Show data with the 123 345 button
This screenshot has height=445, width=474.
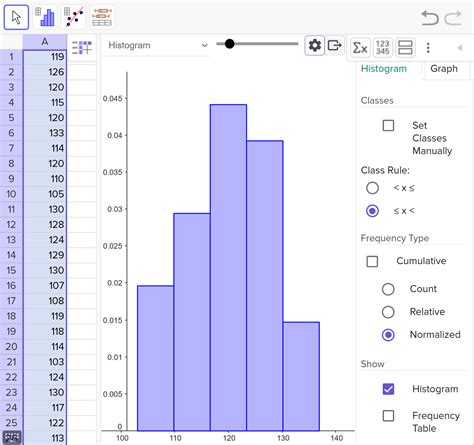pos(382,48)
